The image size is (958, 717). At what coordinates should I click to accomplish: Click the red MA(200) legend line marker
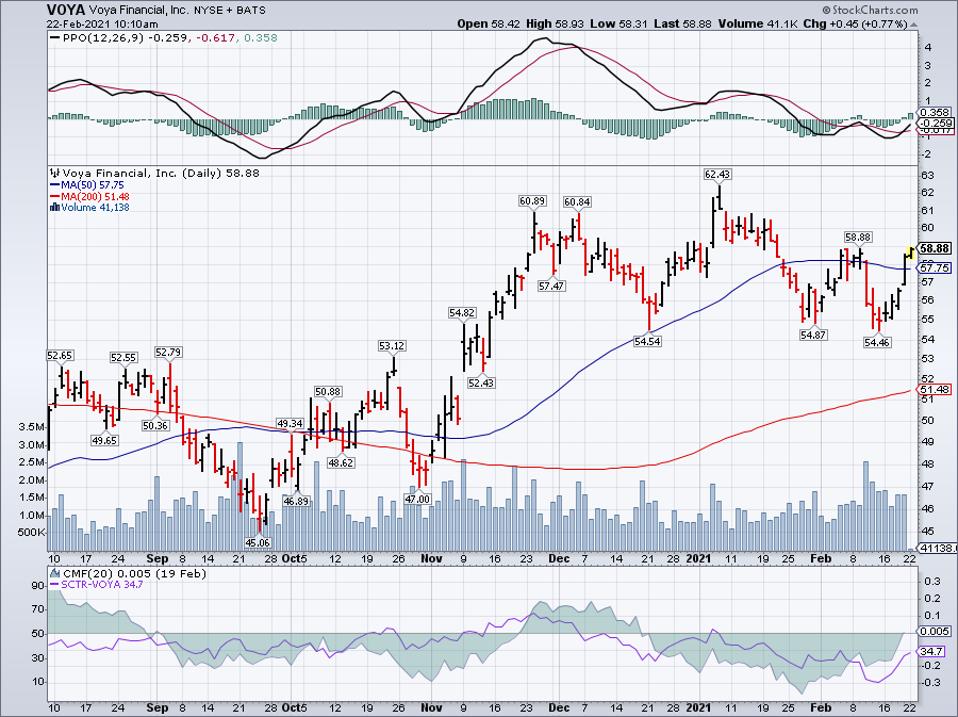[54, 197]
